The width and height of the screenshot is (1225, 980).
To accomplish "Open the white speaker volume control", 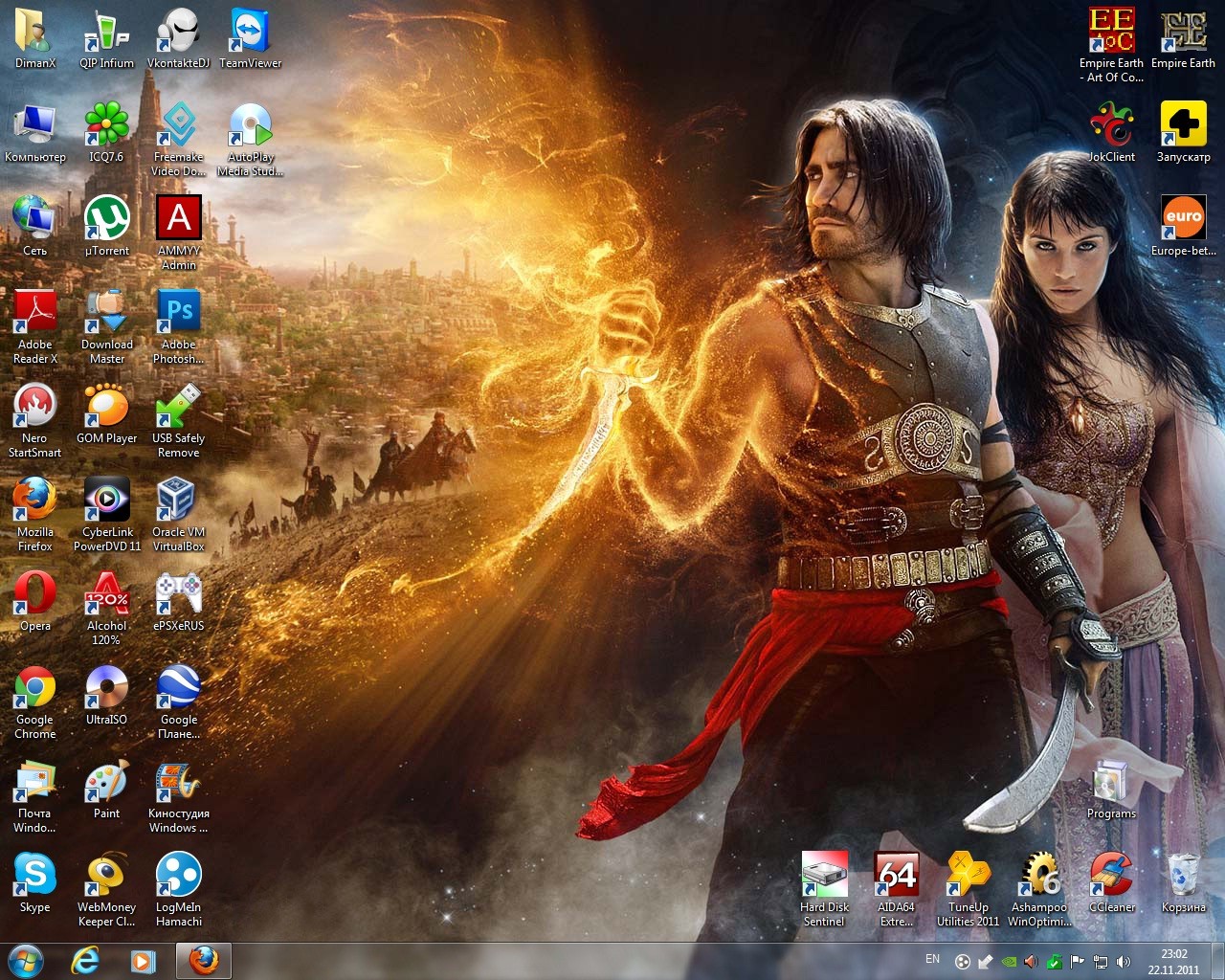I will point(1124,962).
